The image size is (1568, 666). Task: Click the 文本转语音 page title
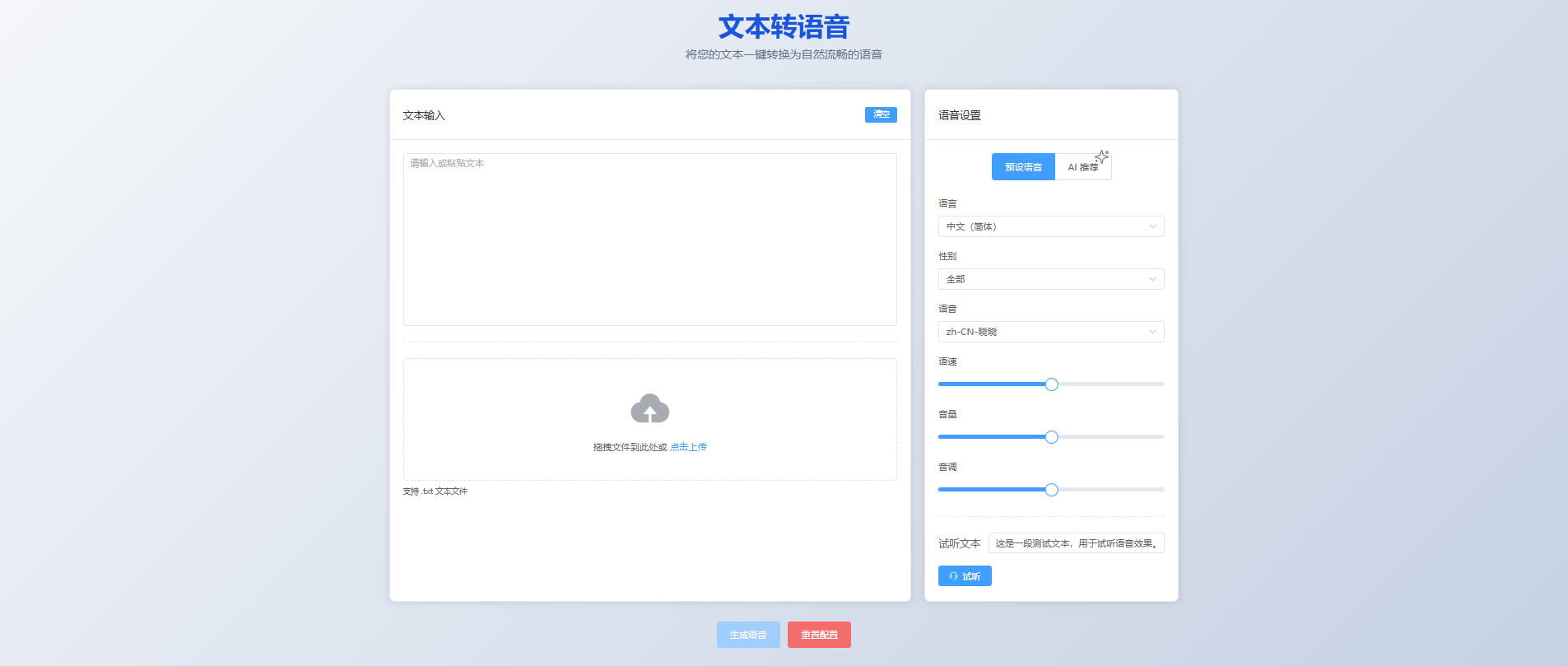784,27
